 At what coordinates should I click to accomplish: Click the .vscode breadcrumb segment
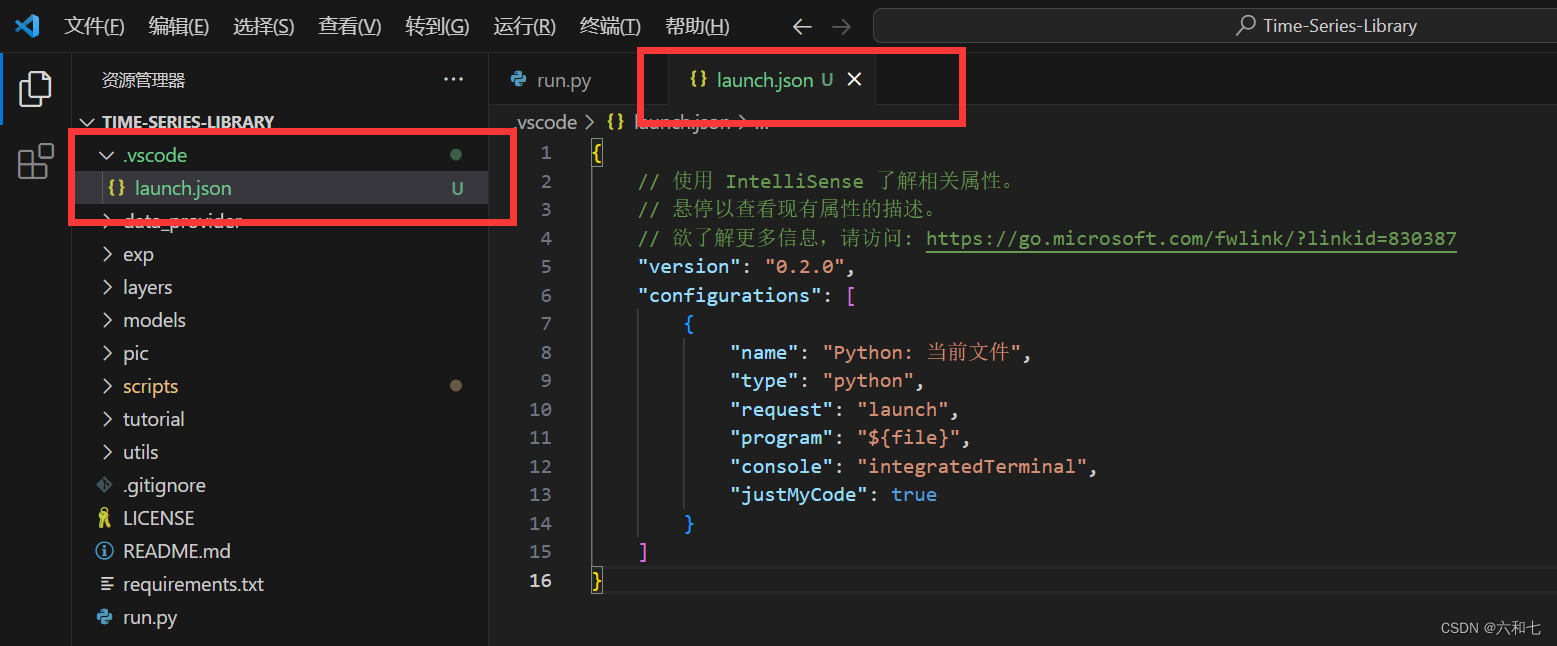(547, 122)
